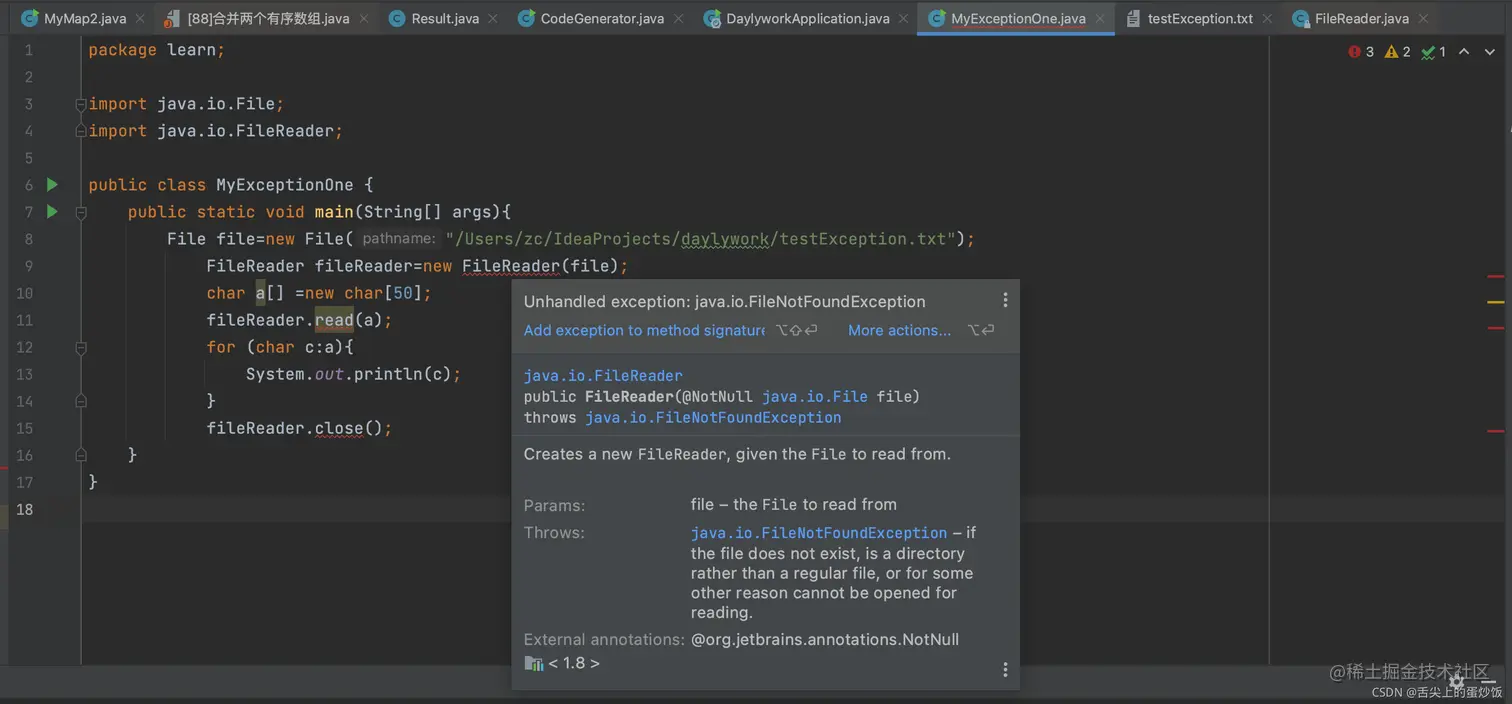
Task: Close the [88]合并两个有序数组.java tab
Action: [x=362, y=19]
